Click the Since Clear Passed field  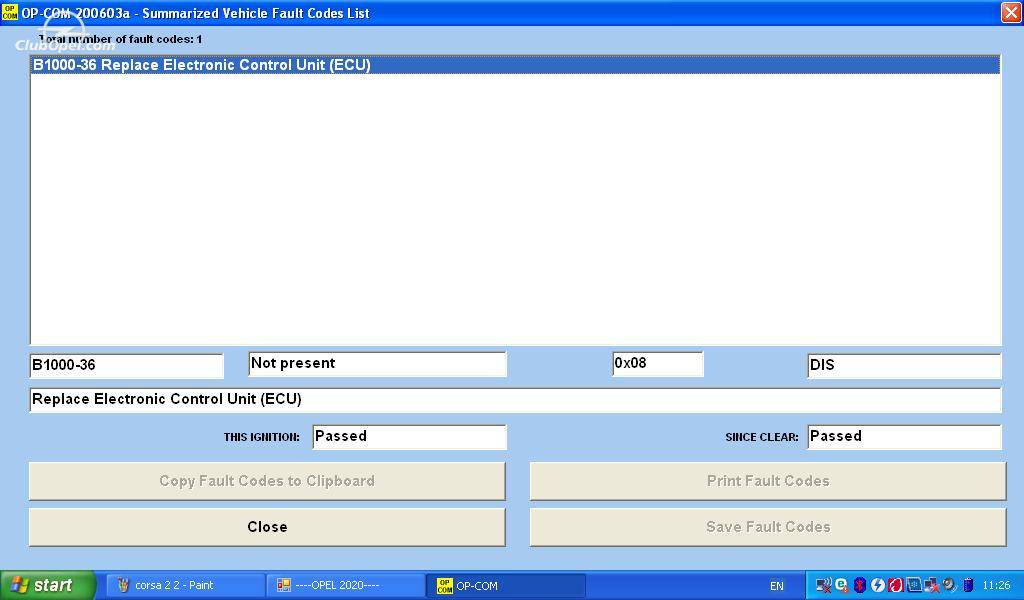pyautogui.click(x=904, y=437)
